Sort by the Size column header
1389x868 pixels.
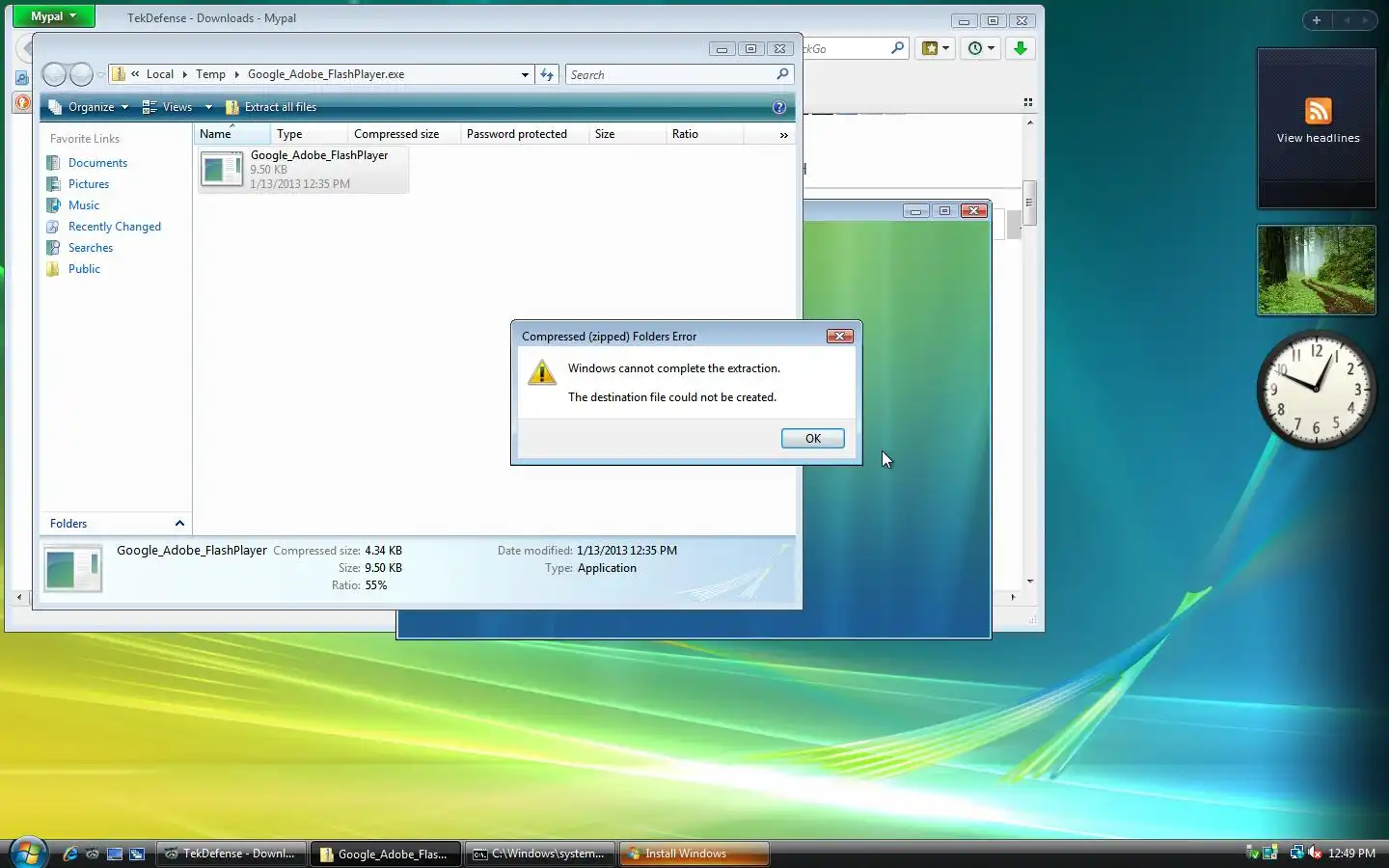pos(627,134)
